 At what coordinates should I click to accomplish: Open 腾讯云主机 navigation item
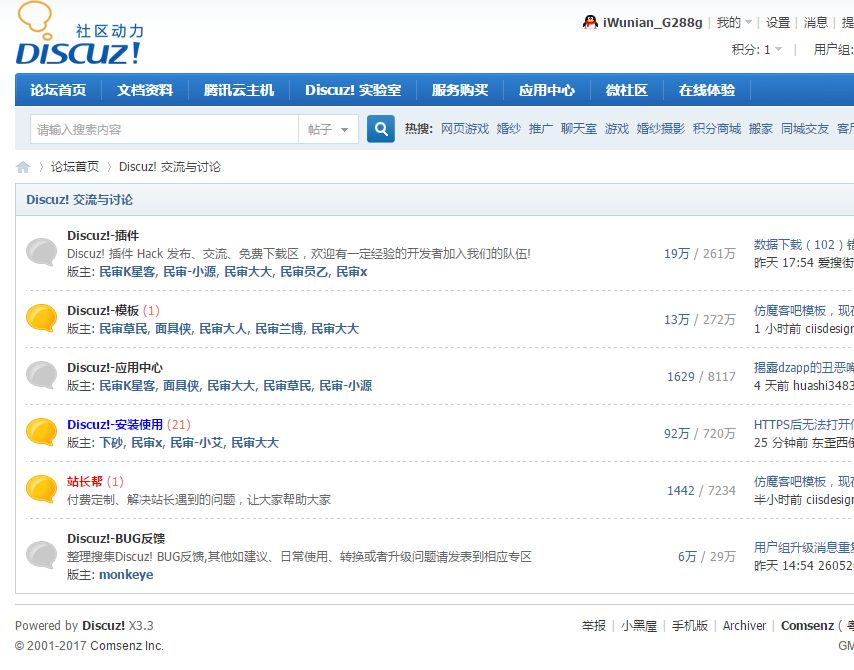tap(239, 90)
